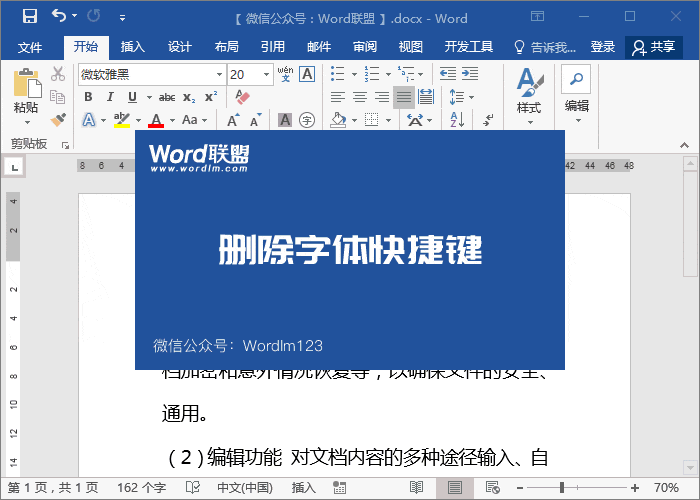Toggle italic formatting

point(110,97)
